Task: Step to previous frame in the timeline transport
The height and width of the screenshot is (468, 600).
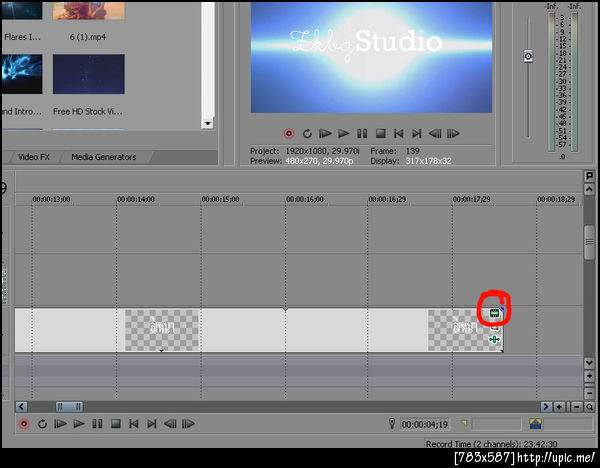Action: tap(170, 424)
